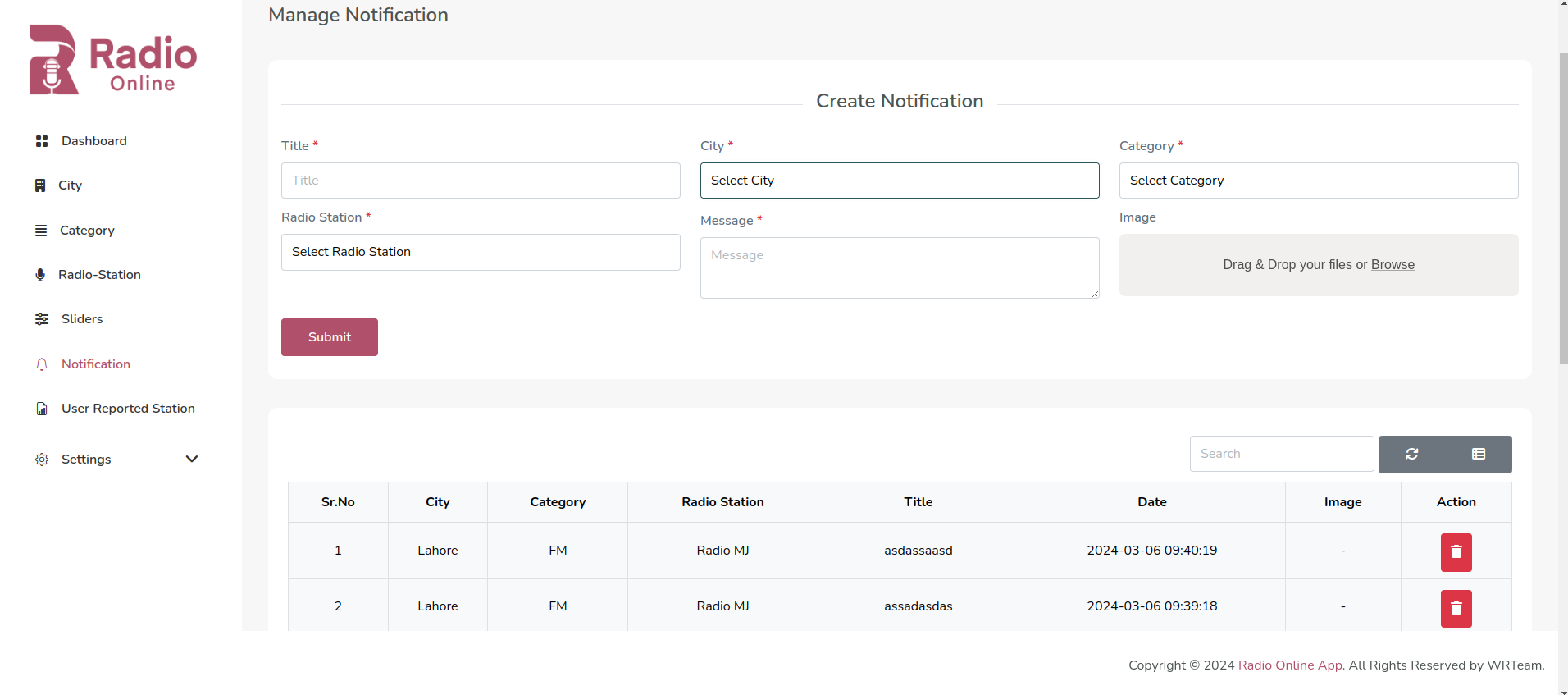Expand the Settings chevron
Screen dimensions: 1568x695
192,459
